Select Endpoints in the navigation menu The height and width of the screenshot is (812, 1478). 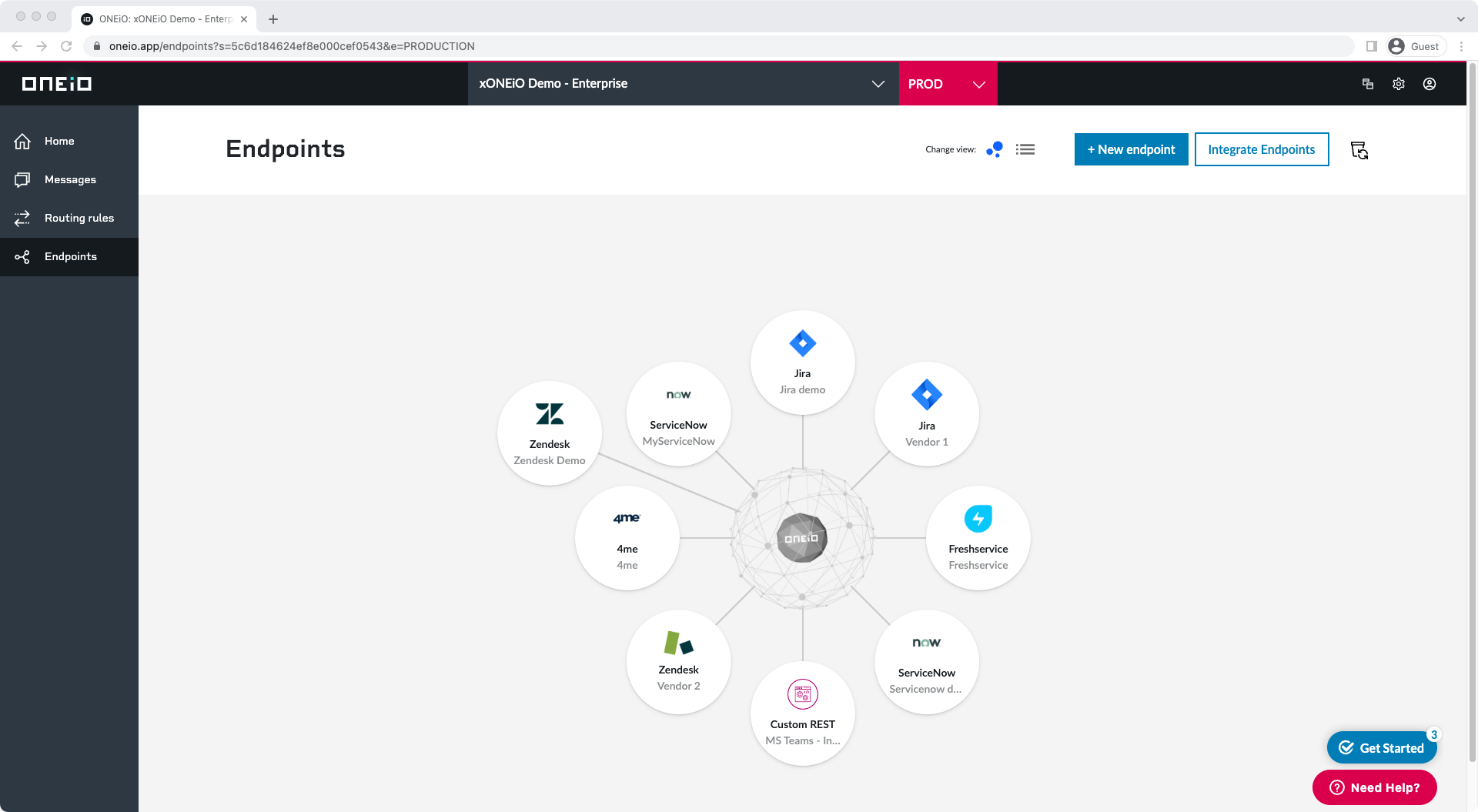click(70, 256)
